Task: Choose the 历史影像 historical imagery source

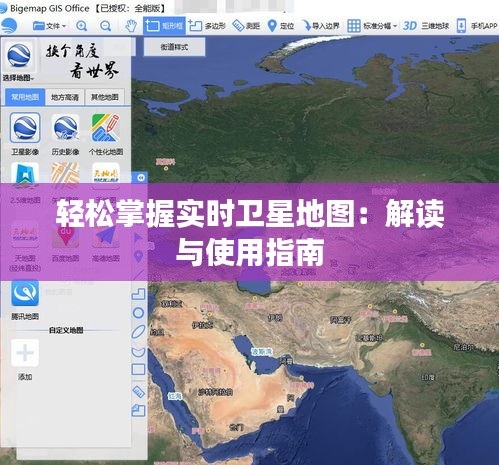Action: 65,134
